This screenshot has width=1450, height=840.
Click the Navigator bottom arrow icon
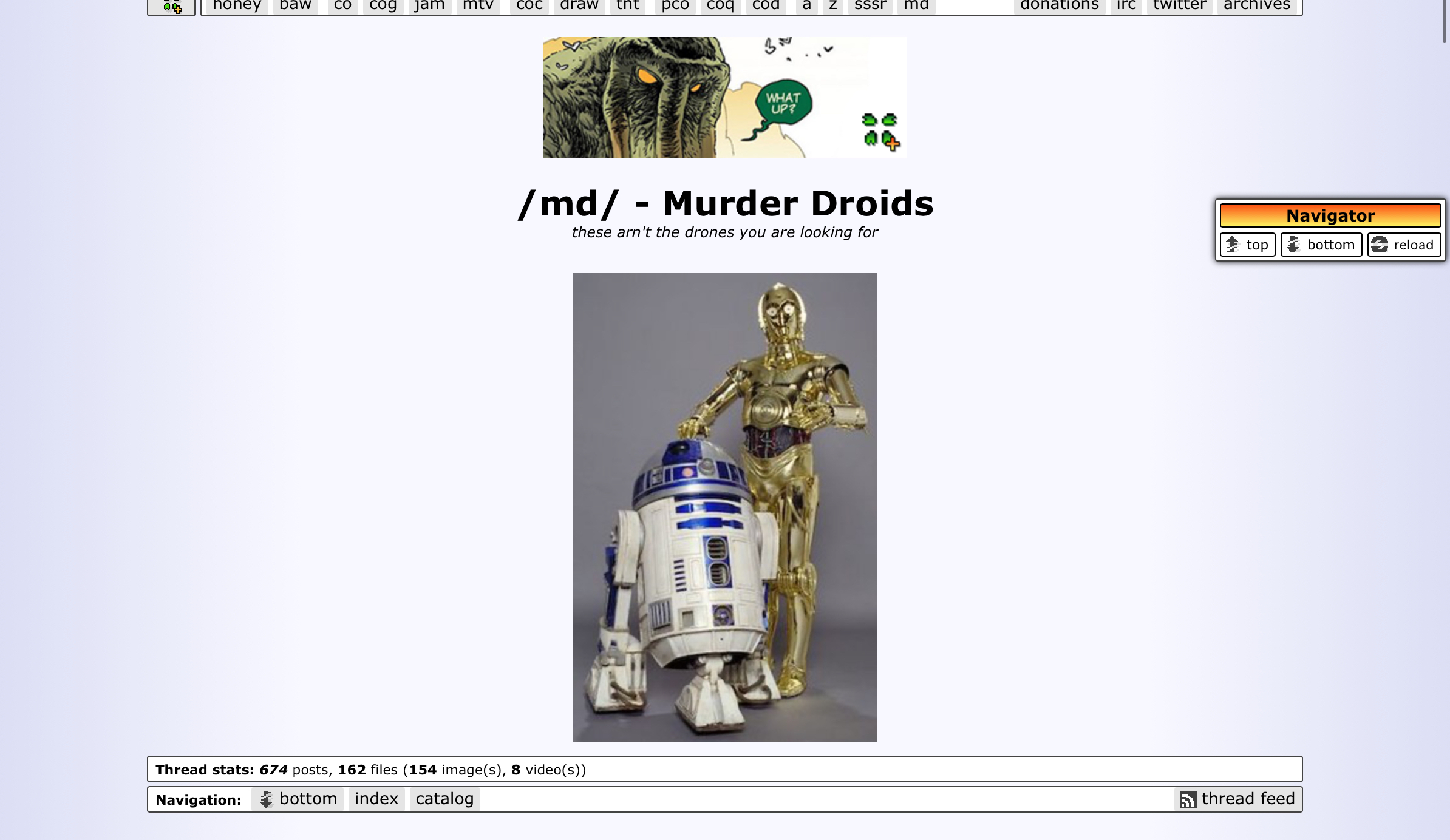tap(1293, 245)
